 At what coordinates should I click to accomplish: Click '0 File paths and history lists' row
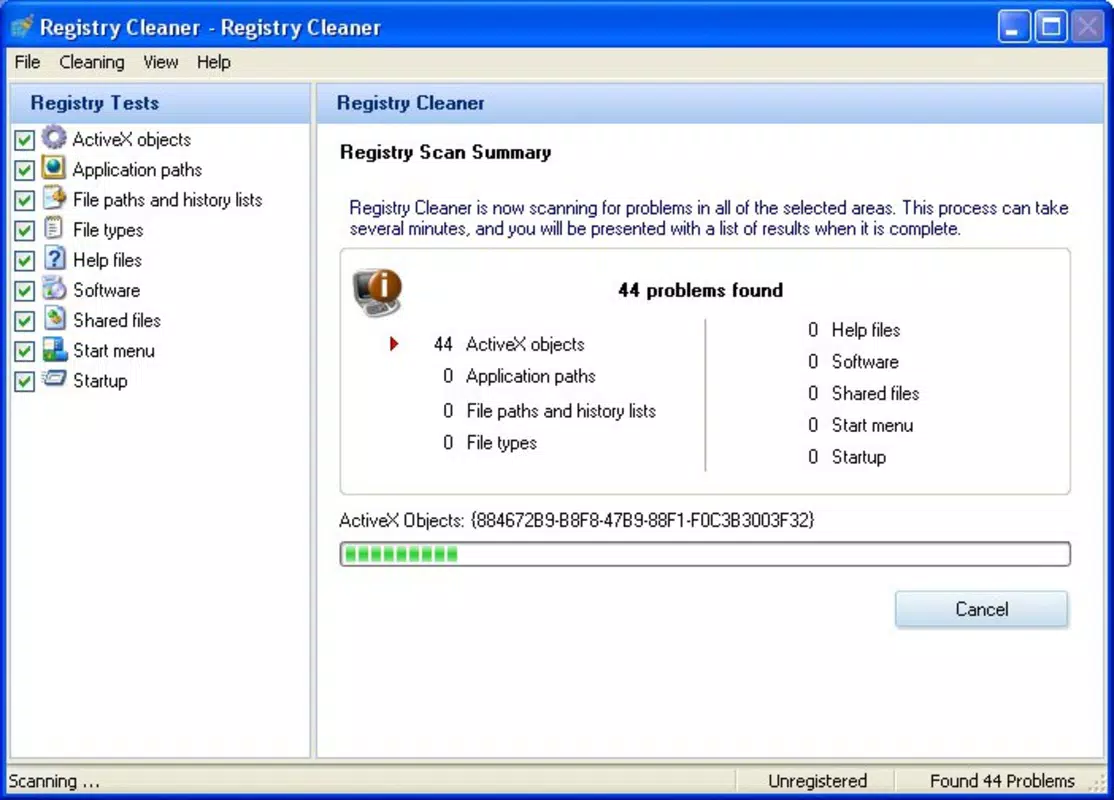[548, 411]
